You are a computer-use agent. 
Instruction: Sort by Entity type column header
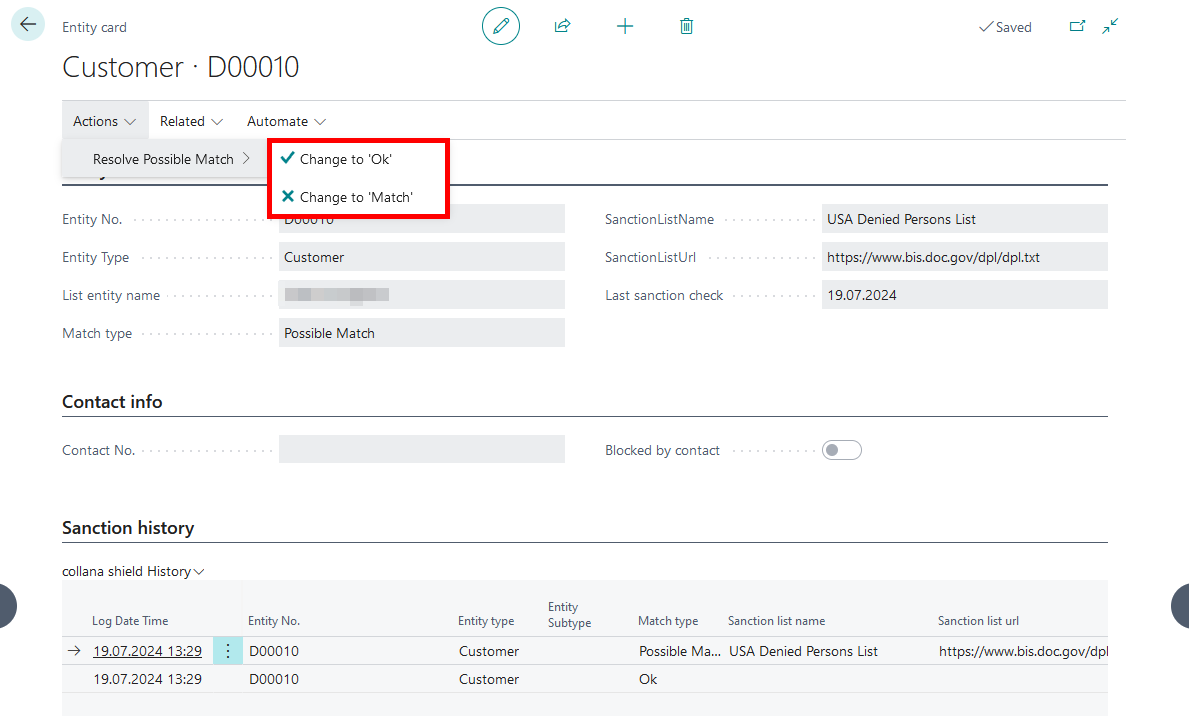click(x=486, y=620)
